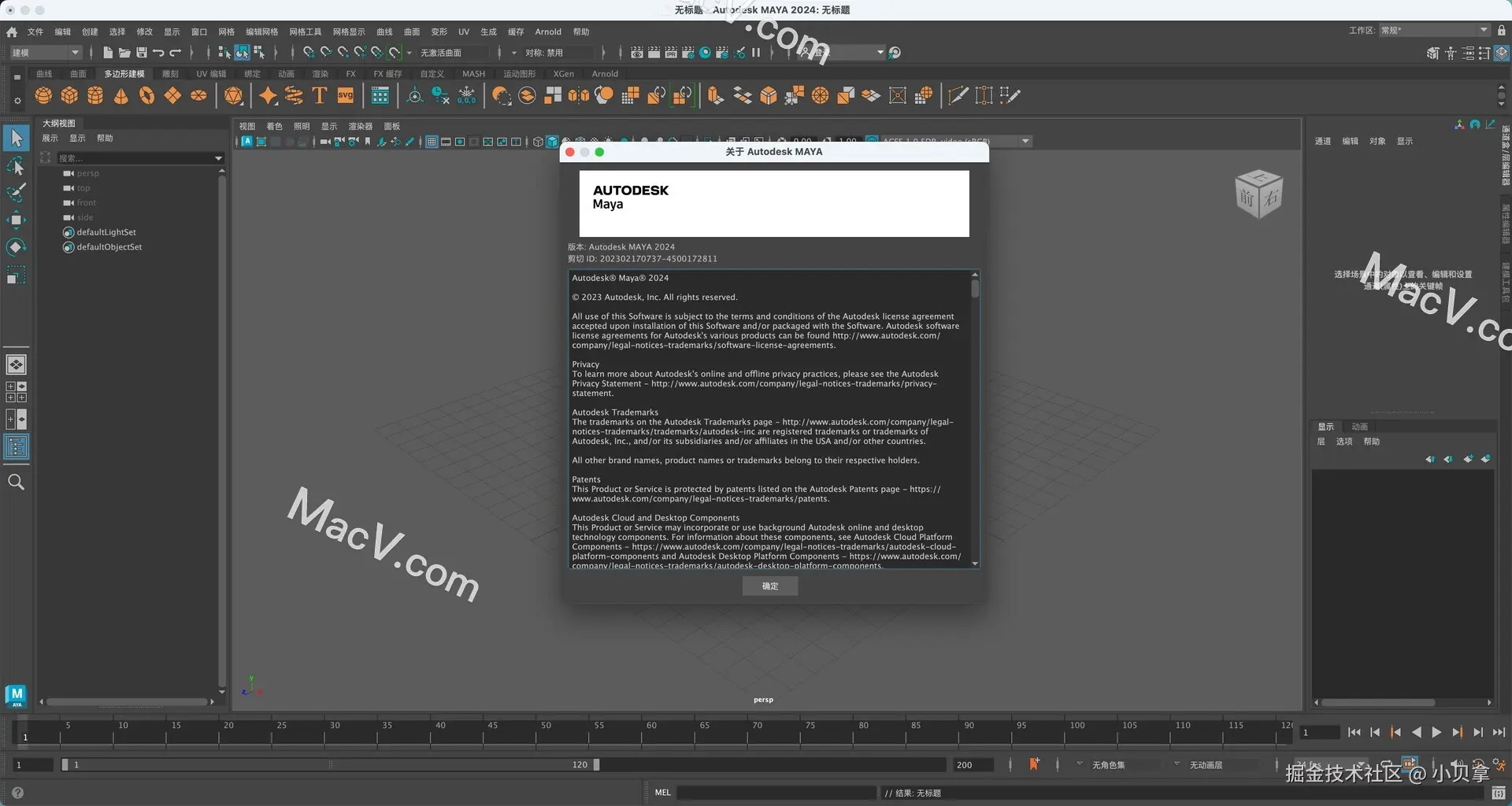Click the help question-mark icon in the status line
This screenshot has height=806, width=1512.
(x=17, y=793)
